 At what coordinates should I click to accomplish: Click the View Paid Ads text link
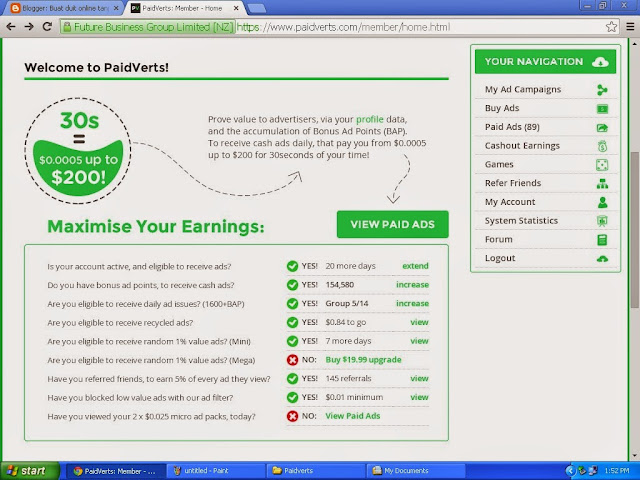pyautogui.click(x=353, y=416)
